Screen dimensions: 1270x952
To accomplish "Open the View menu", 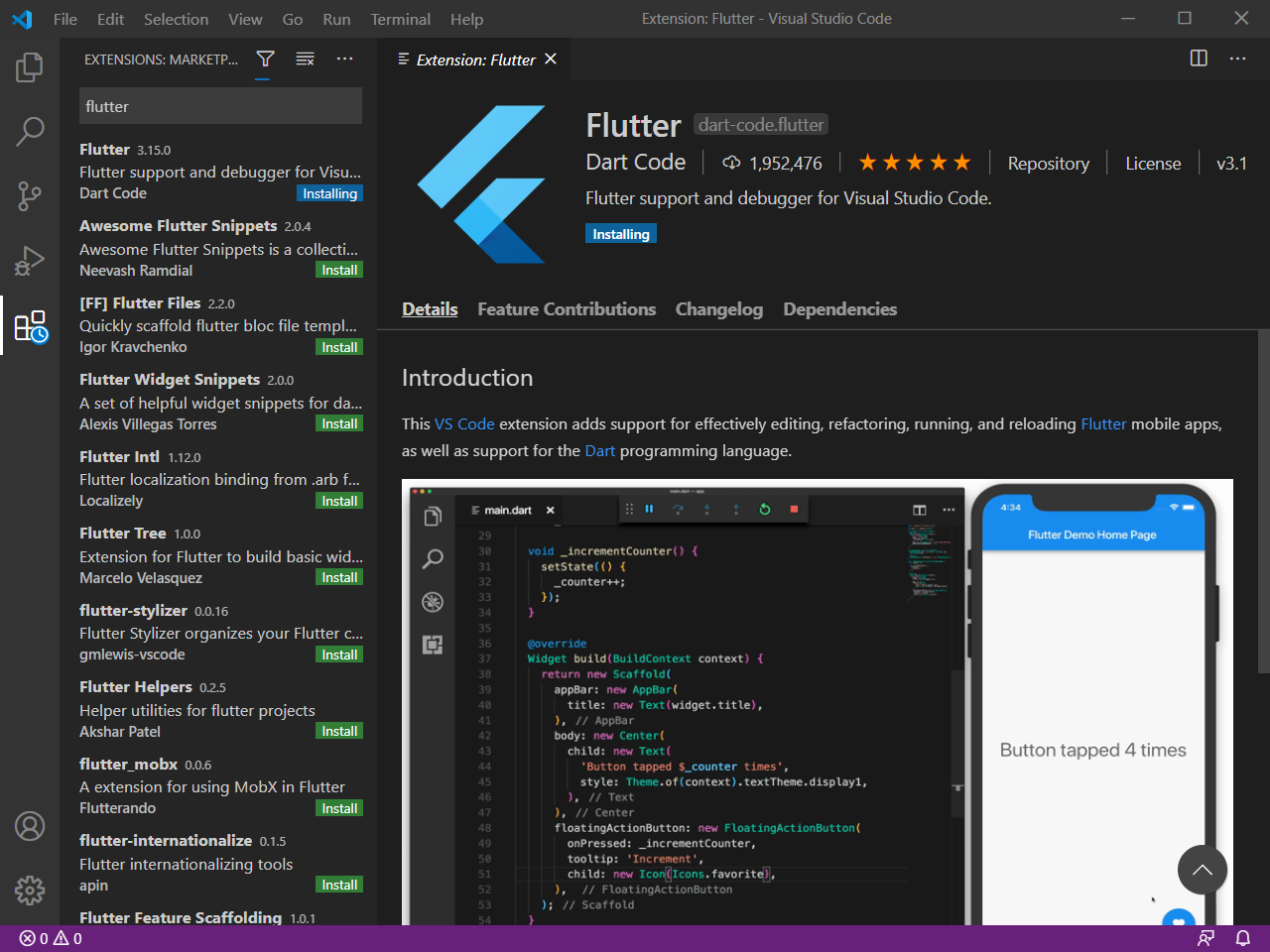I will click(245, 19).
